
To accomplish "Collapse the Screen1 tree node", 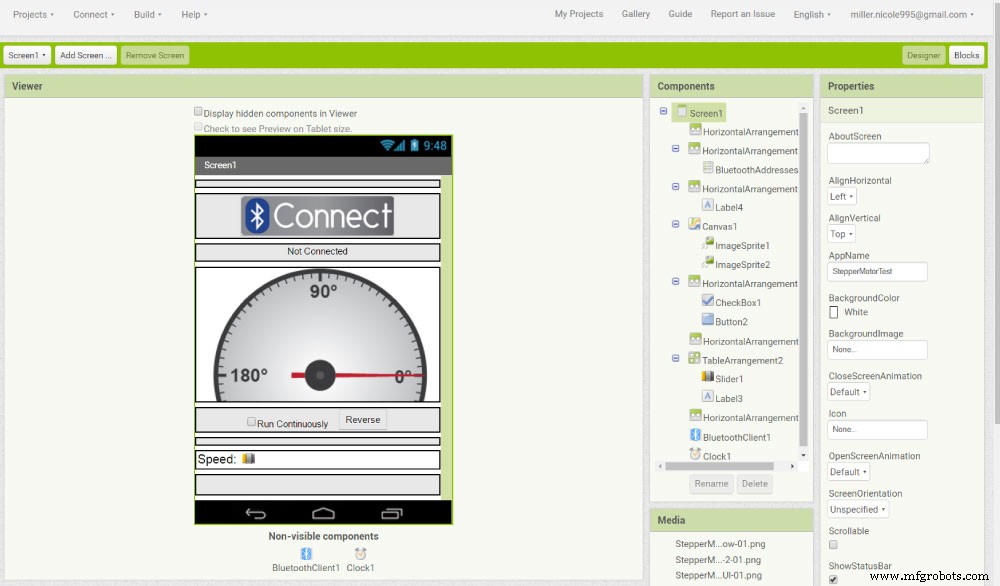I will (662, 112).
